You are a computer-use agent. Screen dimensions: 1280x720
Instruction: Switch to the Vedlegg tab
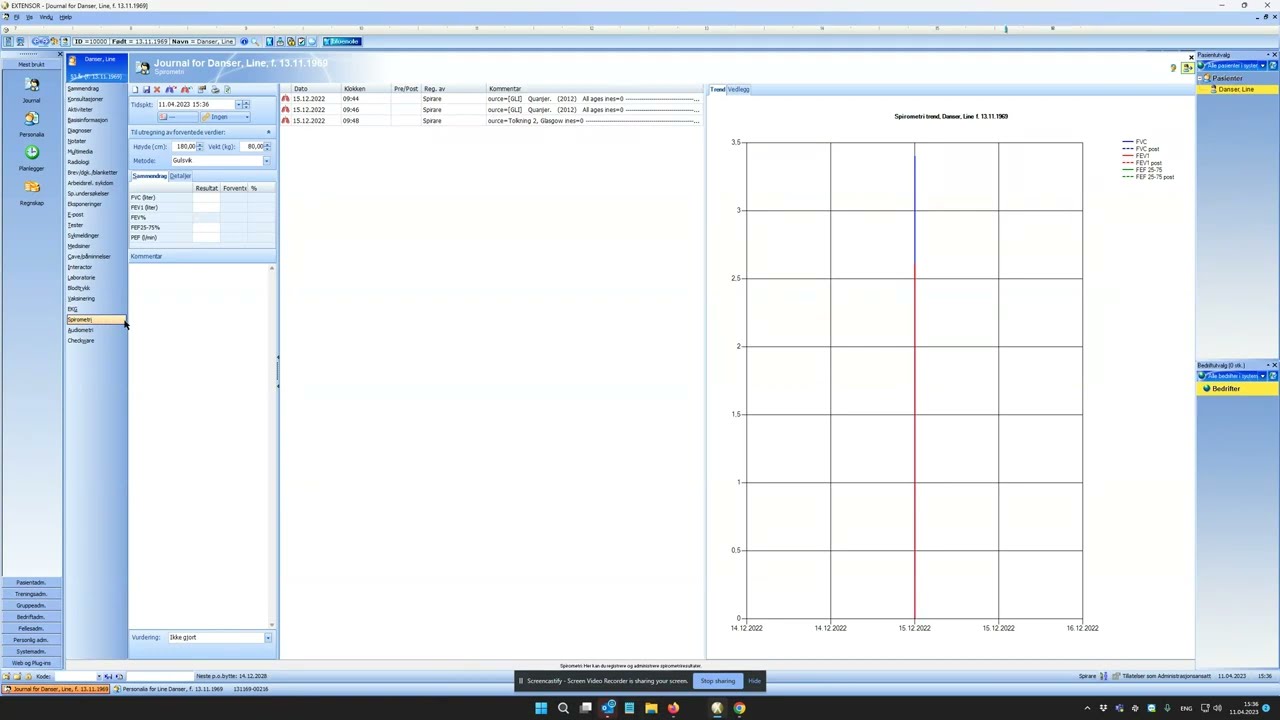(738, 90)
